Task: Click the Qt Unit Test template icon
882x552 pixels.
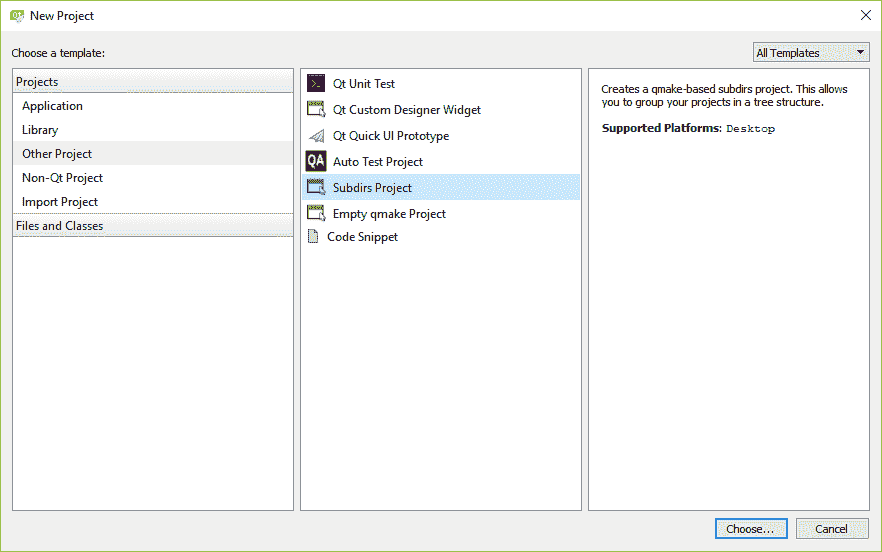Action: [x=316, y=84]
